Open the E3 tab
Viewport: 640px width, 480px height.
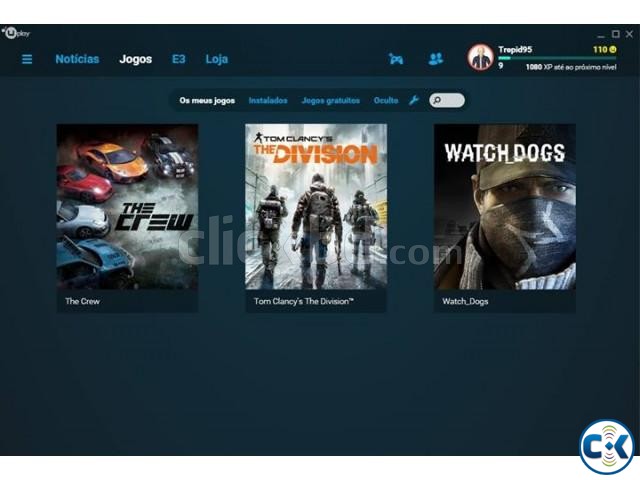point(179,59)
